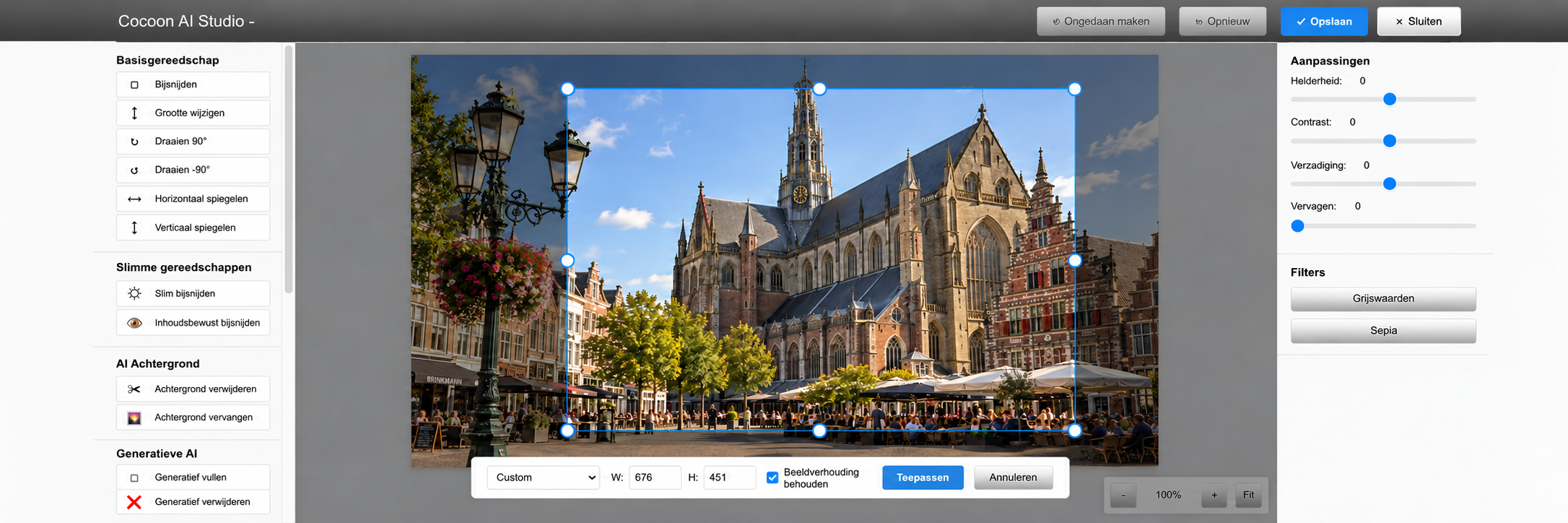1568x523 pixels.
Task: Flip image with Horizontaal spiegelen
Action: [193, 199]
